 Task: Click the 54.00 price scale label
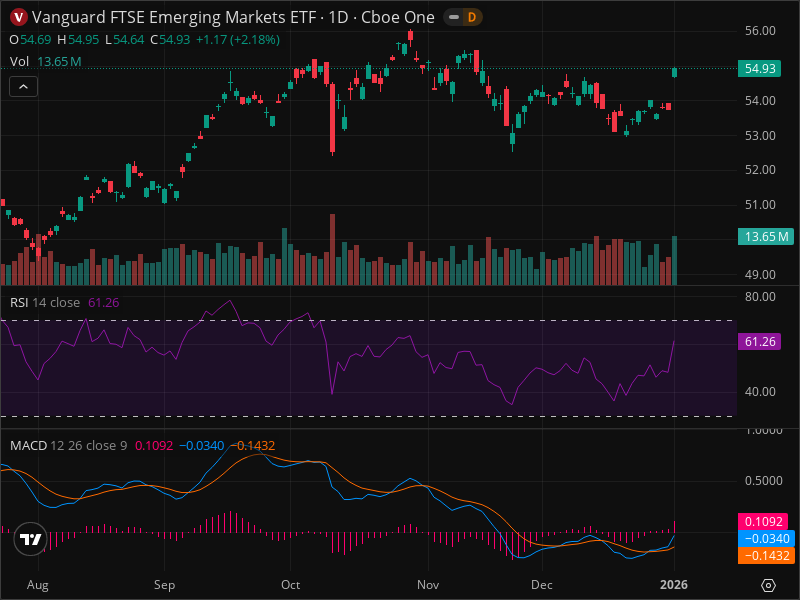pyautogui.click(x=760, y=101)
